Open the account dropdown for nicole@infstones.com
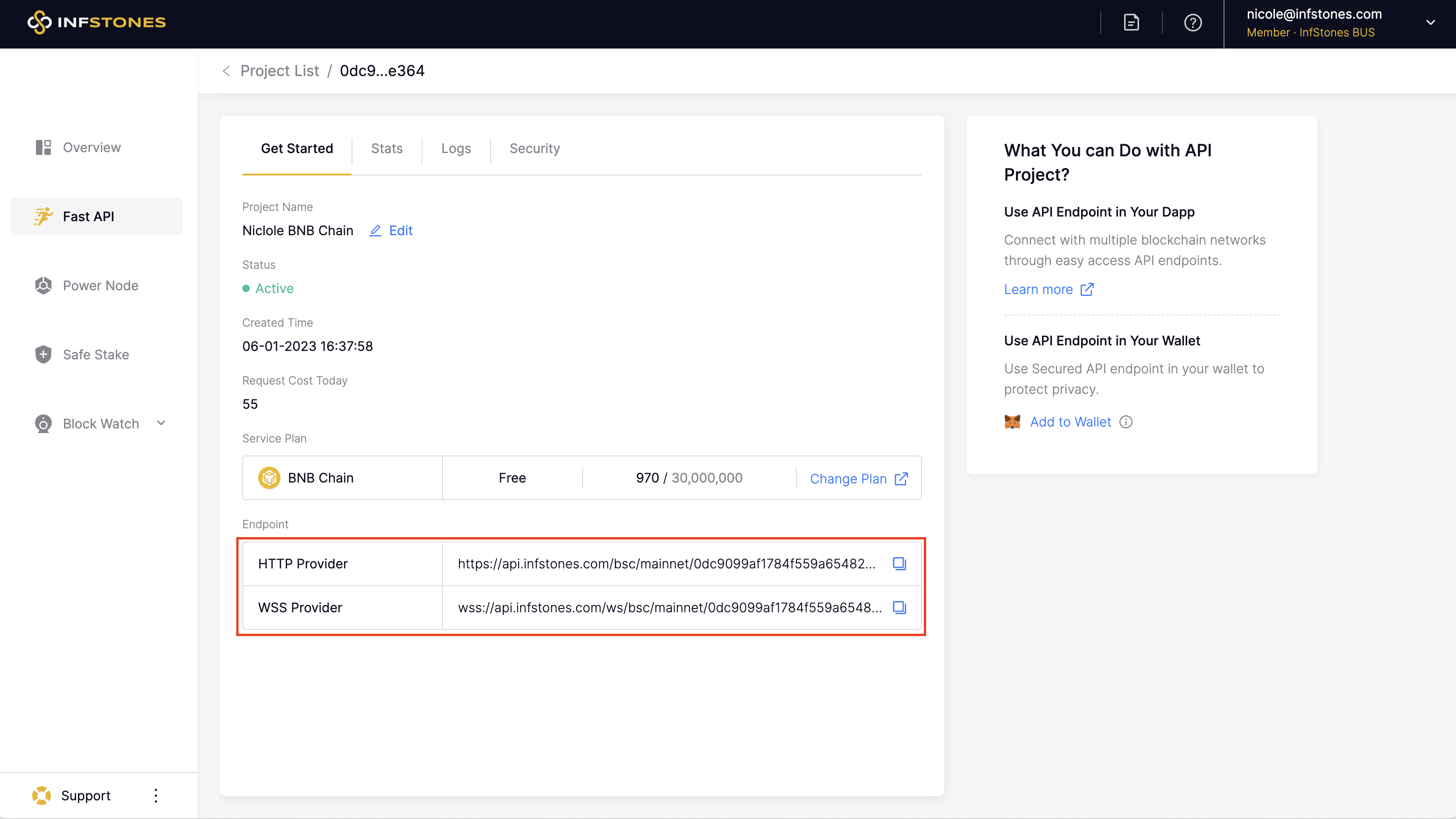This screenshot has height=819, width=1456. (1430, 22)
